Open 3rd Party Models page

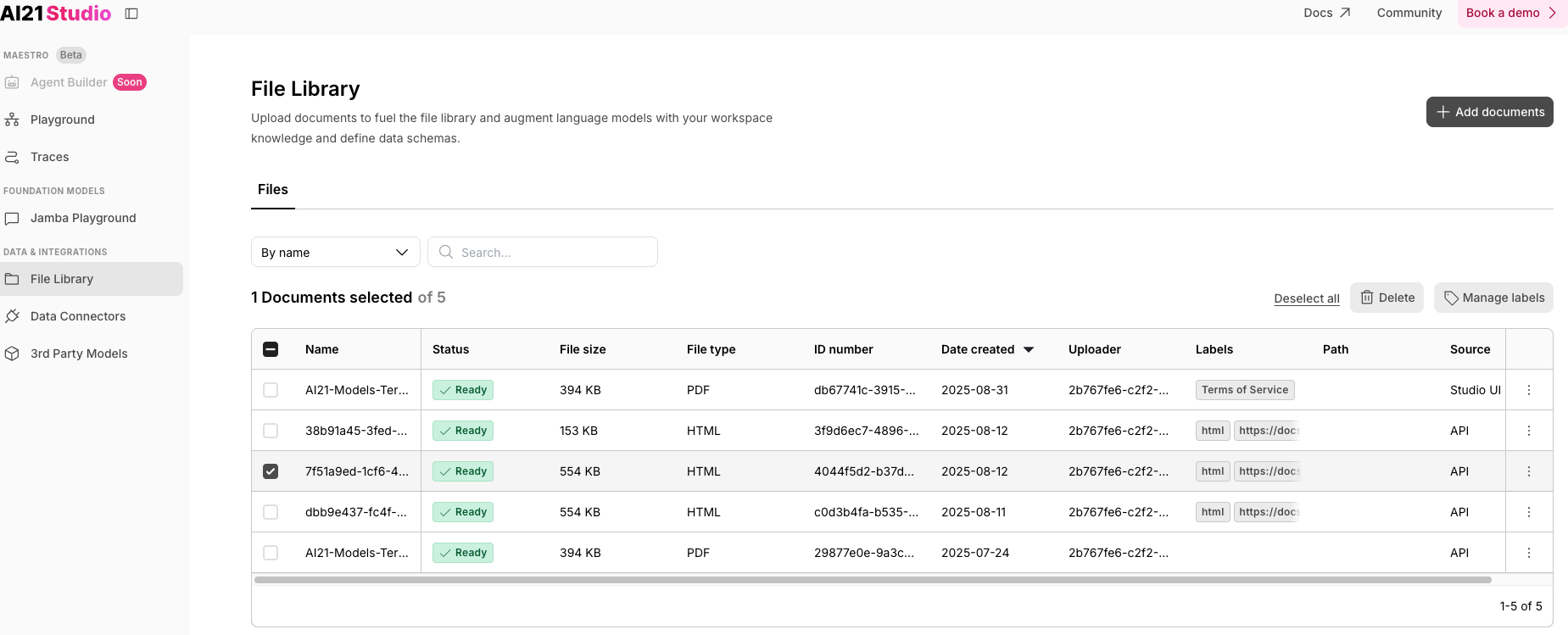click(79, 354)
